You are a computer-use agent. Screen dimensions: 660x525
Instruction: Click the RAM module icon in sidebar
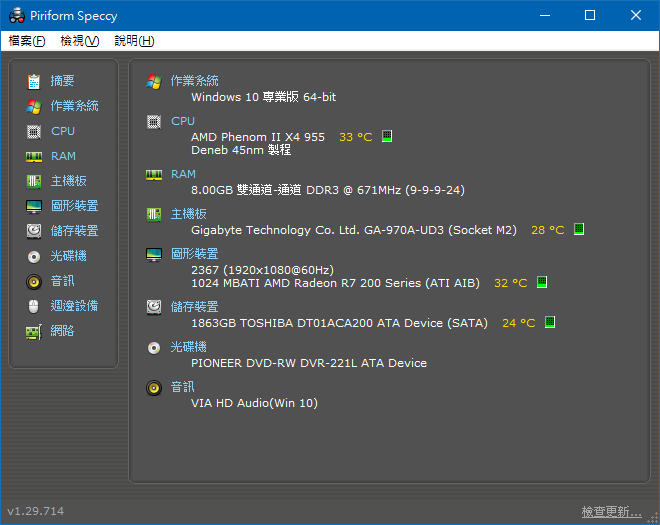coord(34,157)
